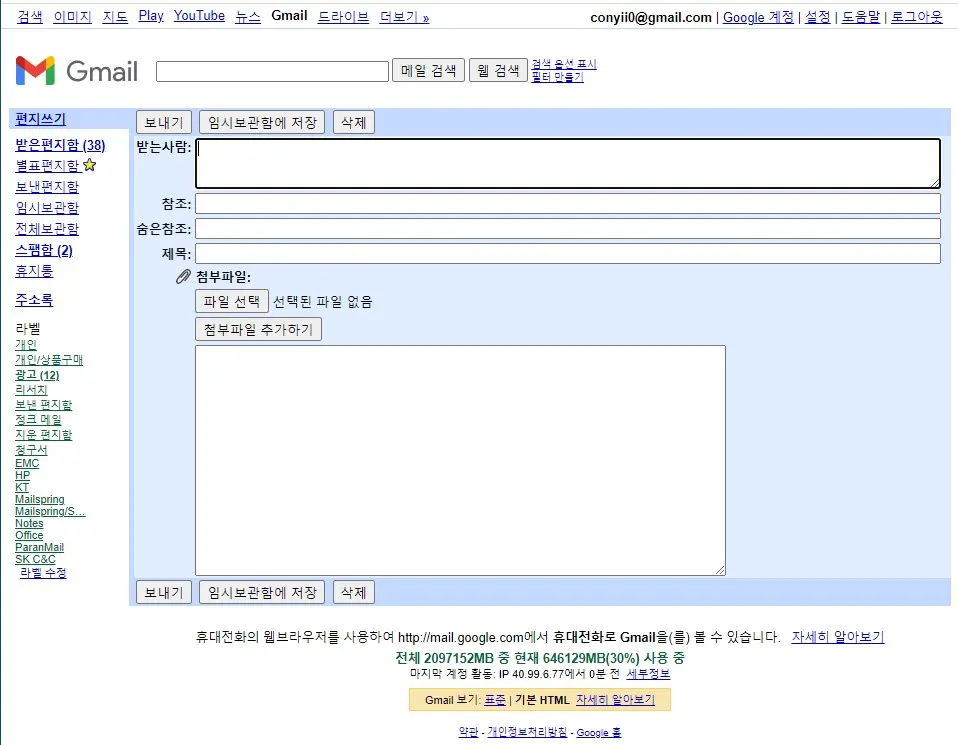The height and width of the screenshot is (745, 958).
Task: Open YouTube from top navigation
Action: click(199, 16)
